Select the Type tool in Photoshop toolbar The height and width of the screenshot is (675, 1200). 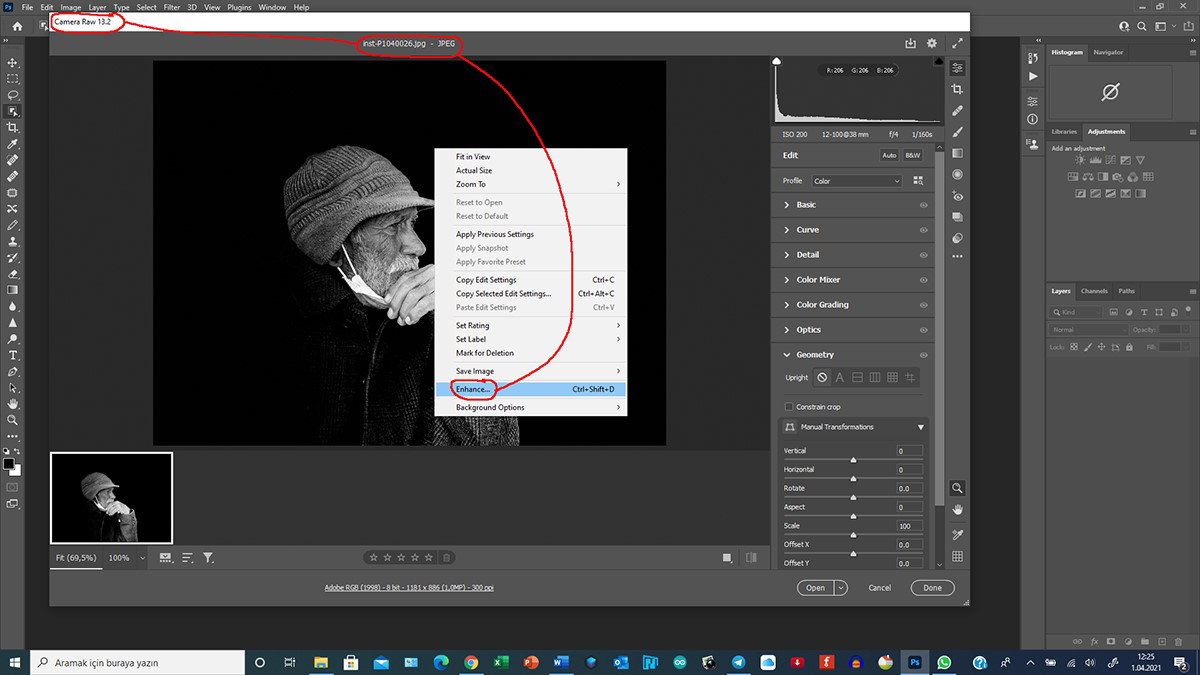[13, 355]
